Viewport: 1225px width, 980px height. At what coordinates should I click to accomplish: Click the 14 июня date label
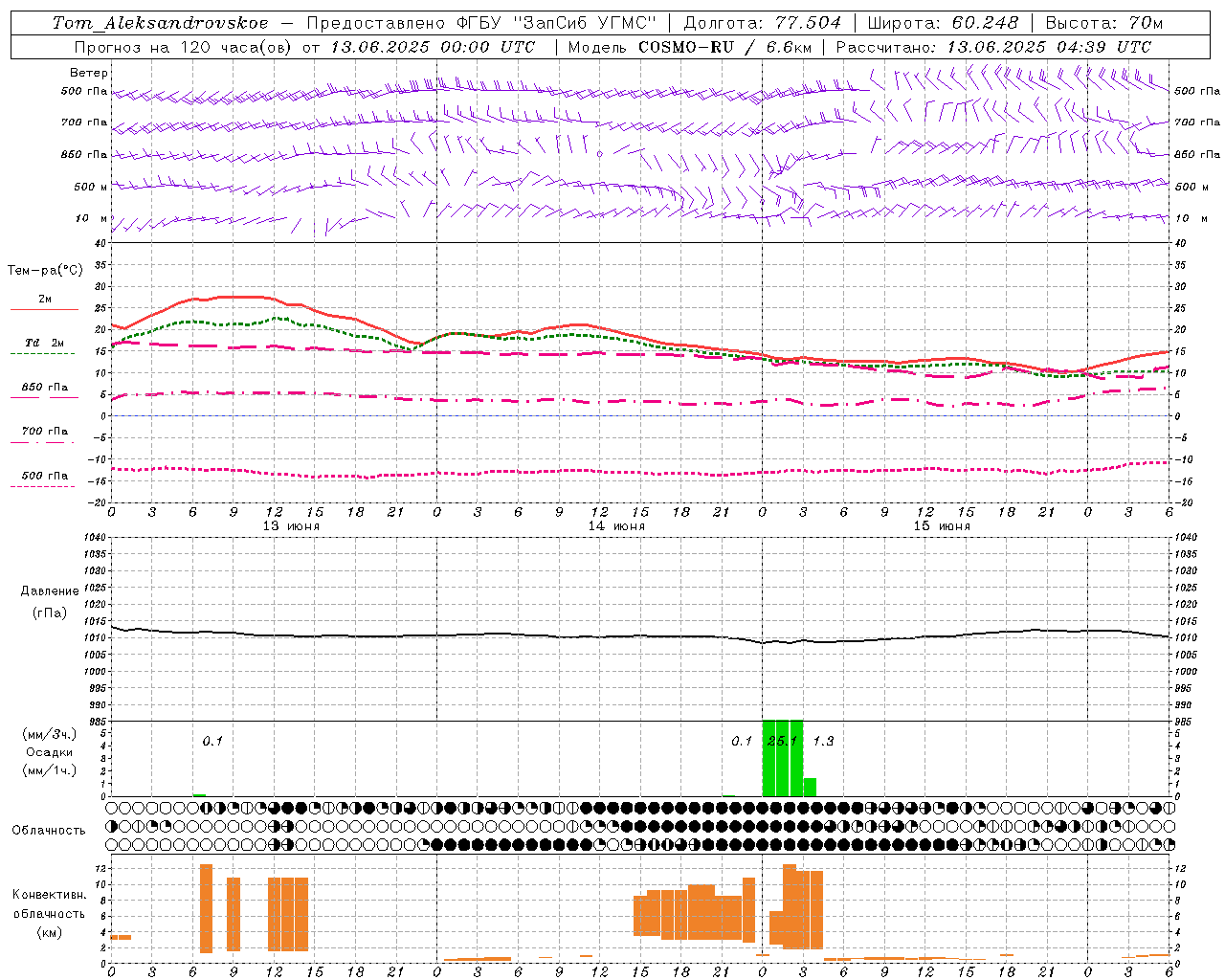coord(616,526)
